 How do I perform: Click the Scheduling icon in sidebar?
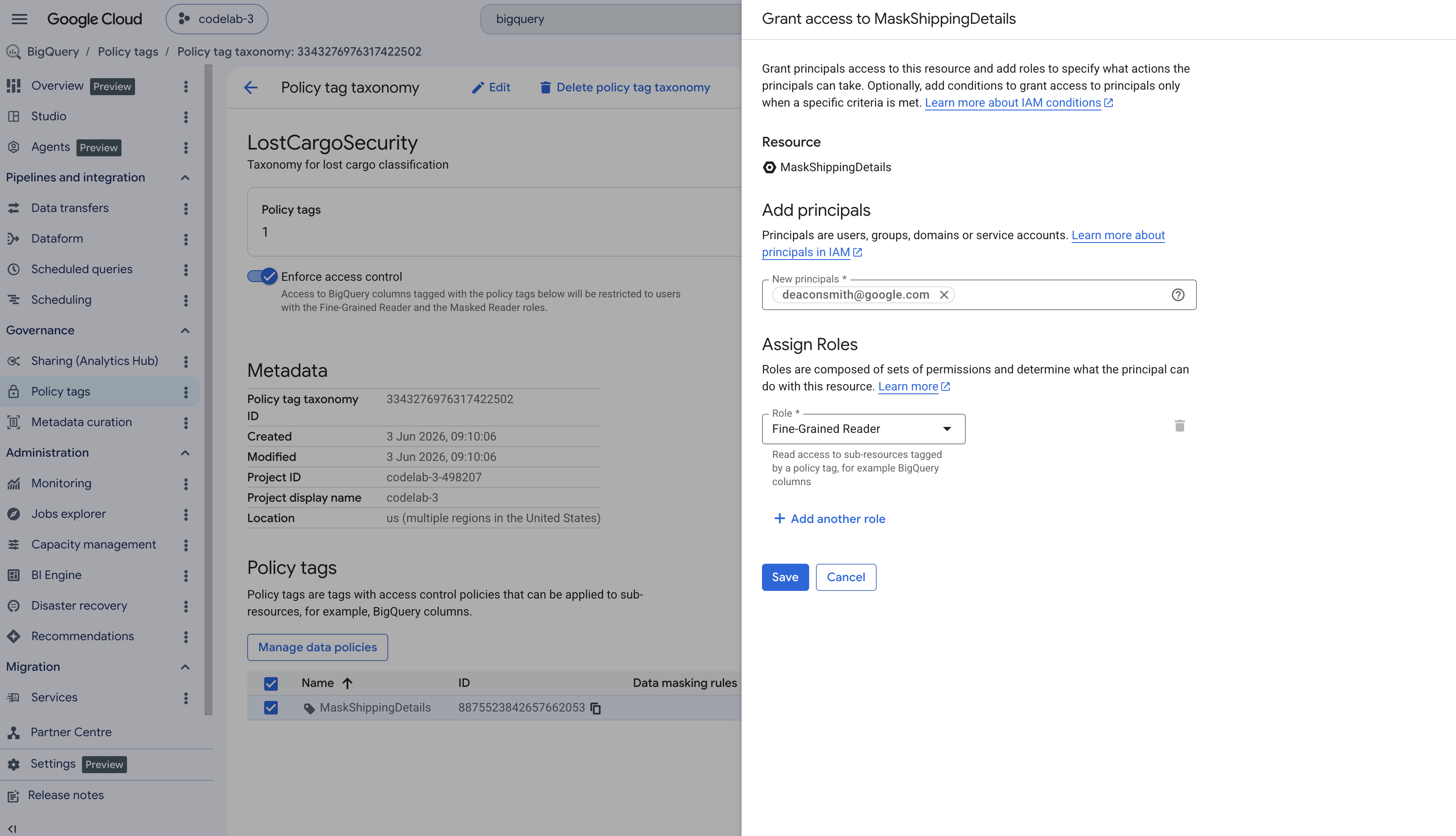(14, 300)
